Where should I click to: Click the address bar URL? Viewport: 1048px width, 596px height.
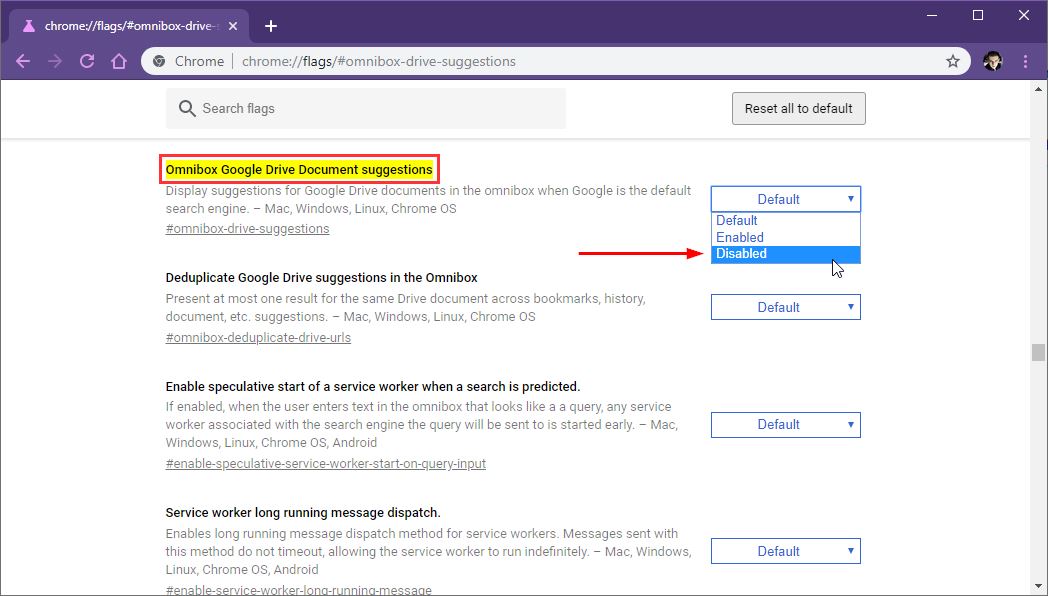[x=378, y=61]
